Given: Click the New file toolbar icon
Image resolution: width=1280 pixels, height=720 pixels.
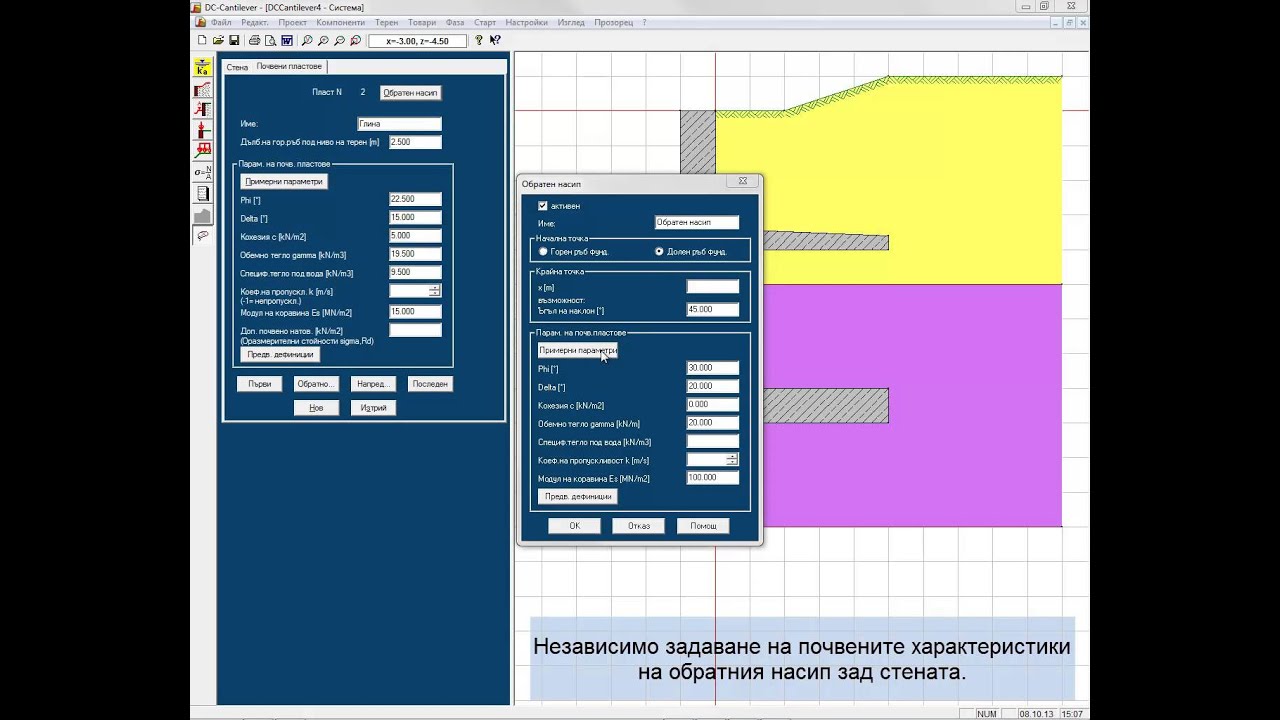Looking at the screenshot, I should tap(202, 41).
